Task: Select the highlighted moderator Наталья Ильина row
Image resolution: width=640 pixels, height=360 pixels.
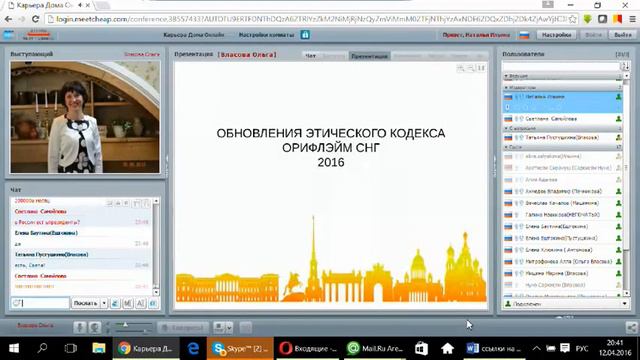Action: (x=562, y=102)
